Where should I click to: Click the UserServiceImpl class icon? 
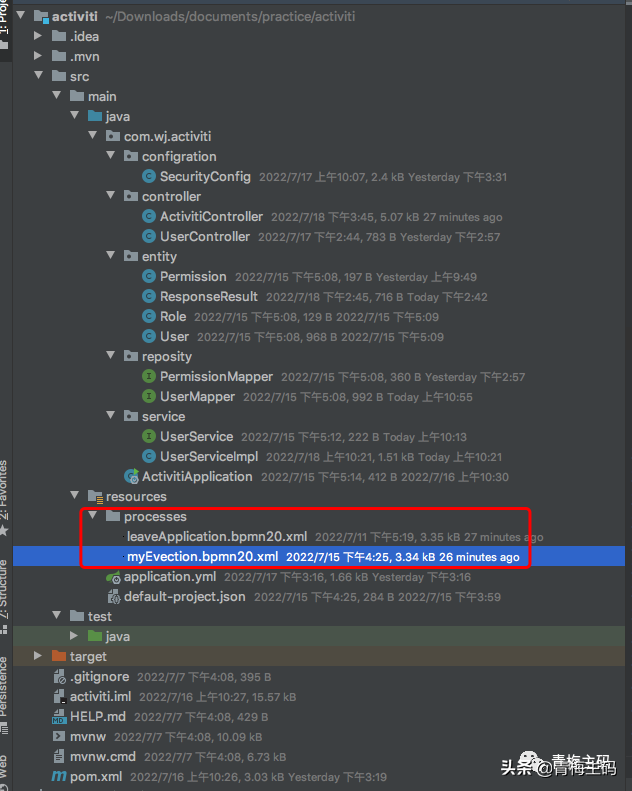coord(149,456)
